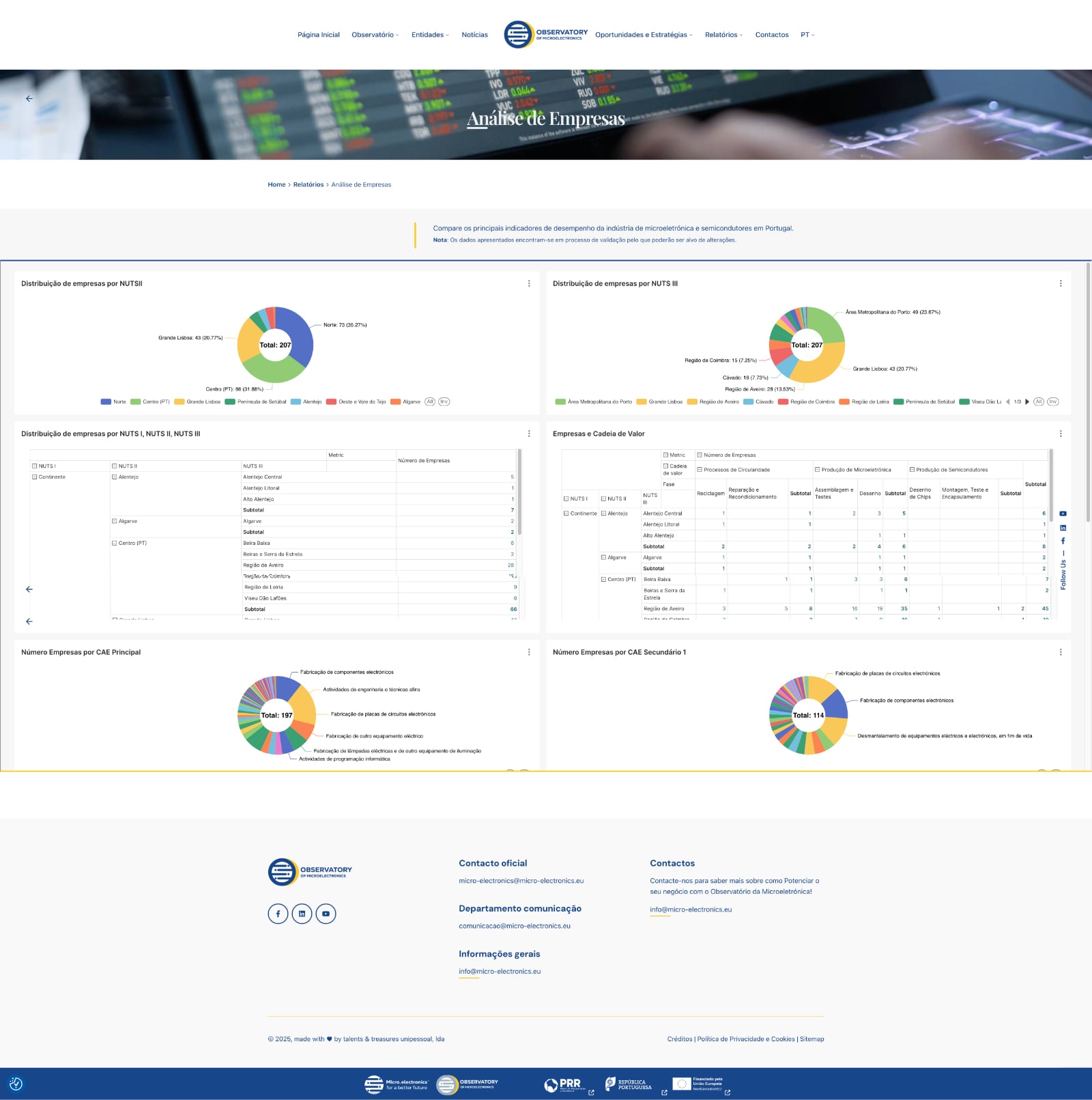Click the back arrow on the hero banner
Viewport: 1092px width, 1100px height.
coord(29,99)
